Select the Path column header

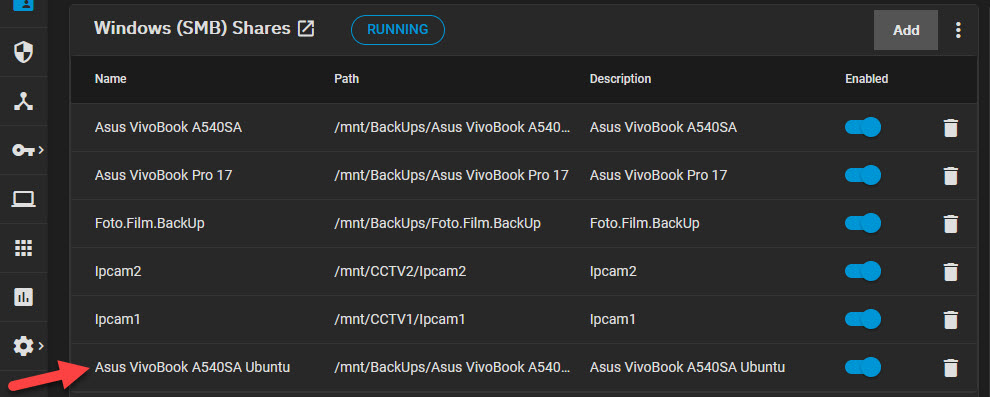pos(347,79)
